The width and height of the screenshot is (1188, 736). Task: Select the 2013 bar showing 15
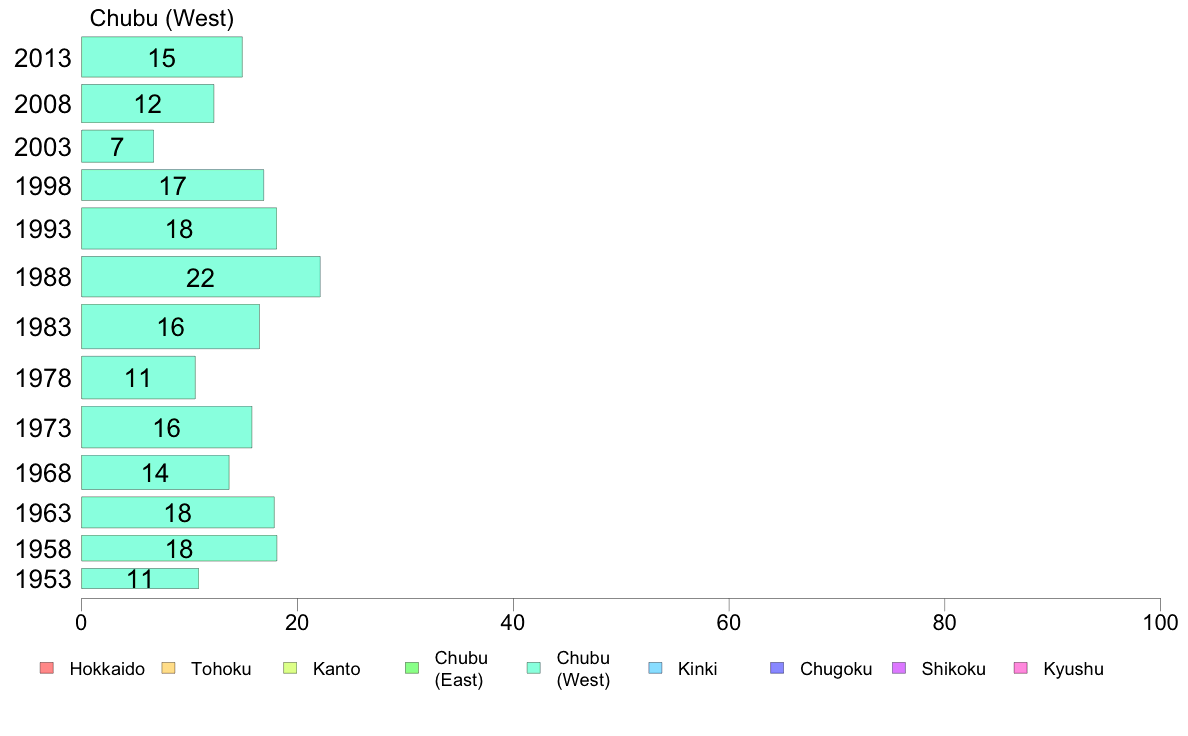(162, 57)
